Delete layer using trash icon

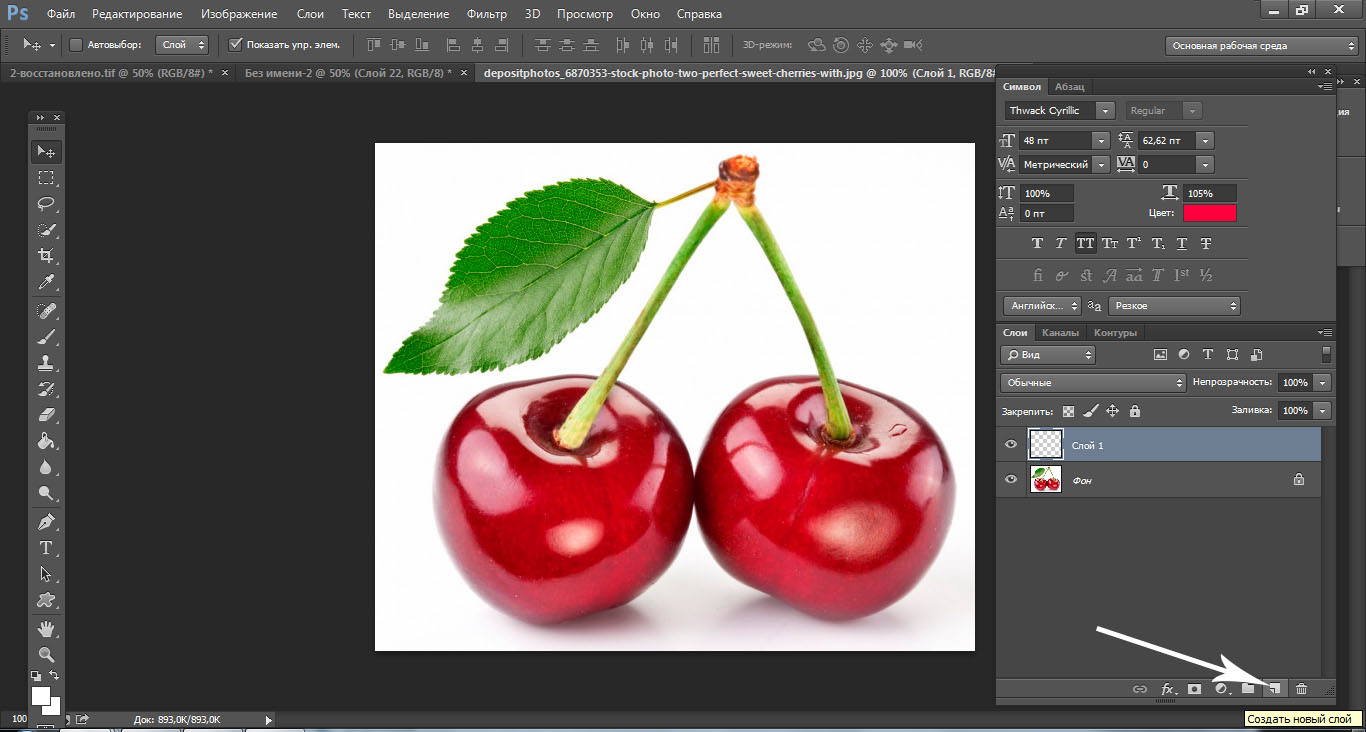[x=1301, y=689]
